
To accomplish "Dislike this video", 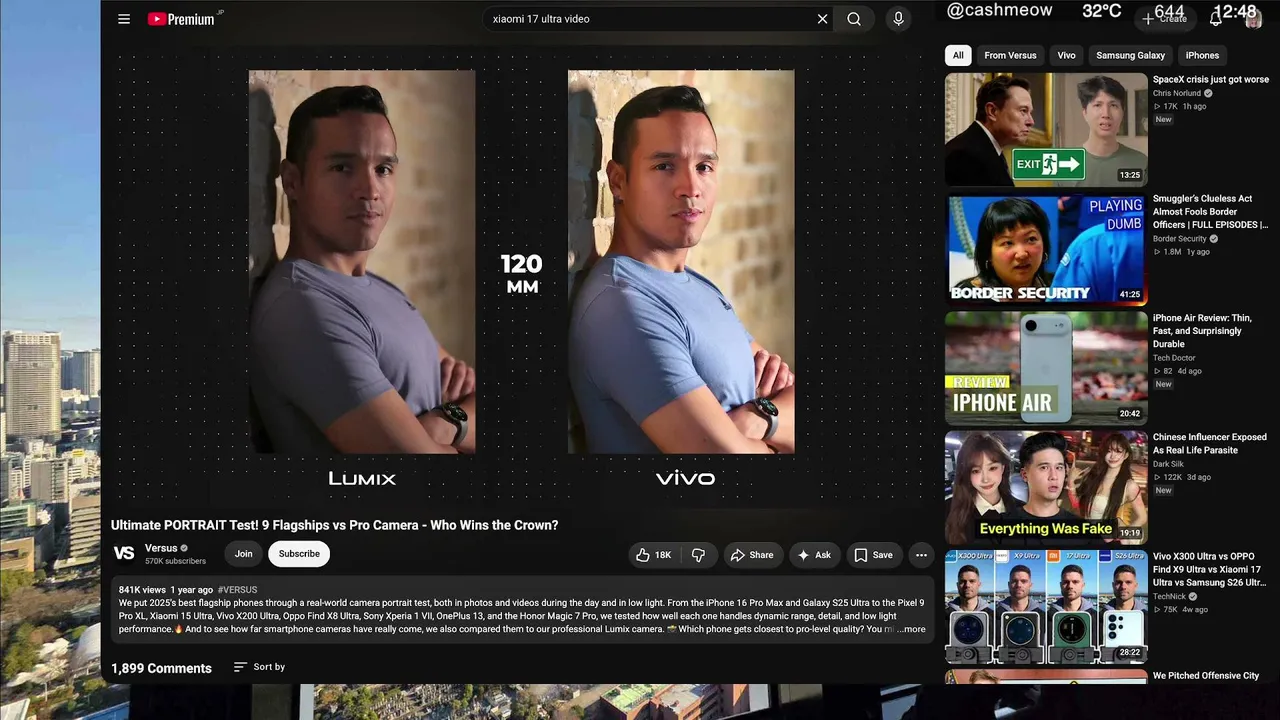I will coord(699,555).
